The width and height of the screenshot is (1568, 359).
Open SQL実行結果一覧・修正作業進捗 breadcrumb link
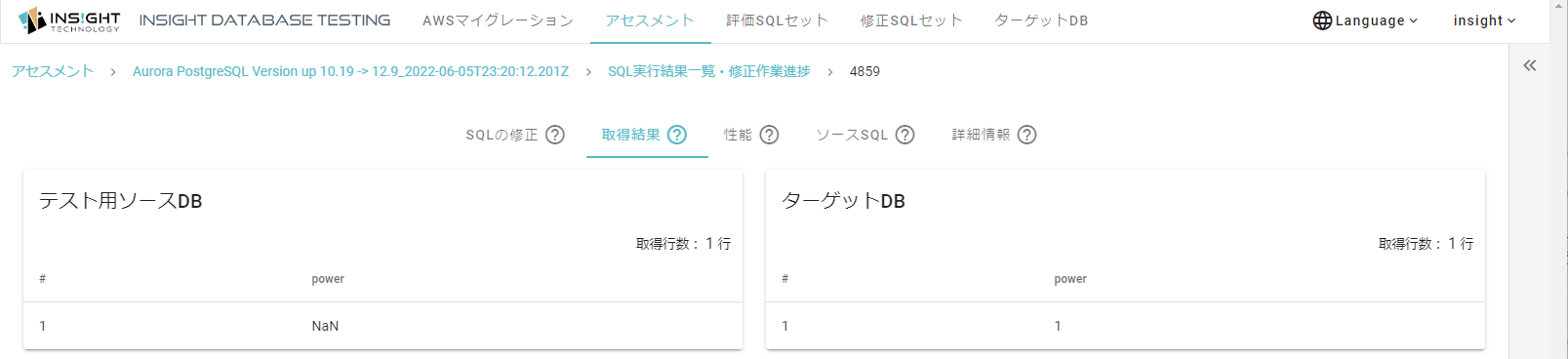[x=709, y=71]
